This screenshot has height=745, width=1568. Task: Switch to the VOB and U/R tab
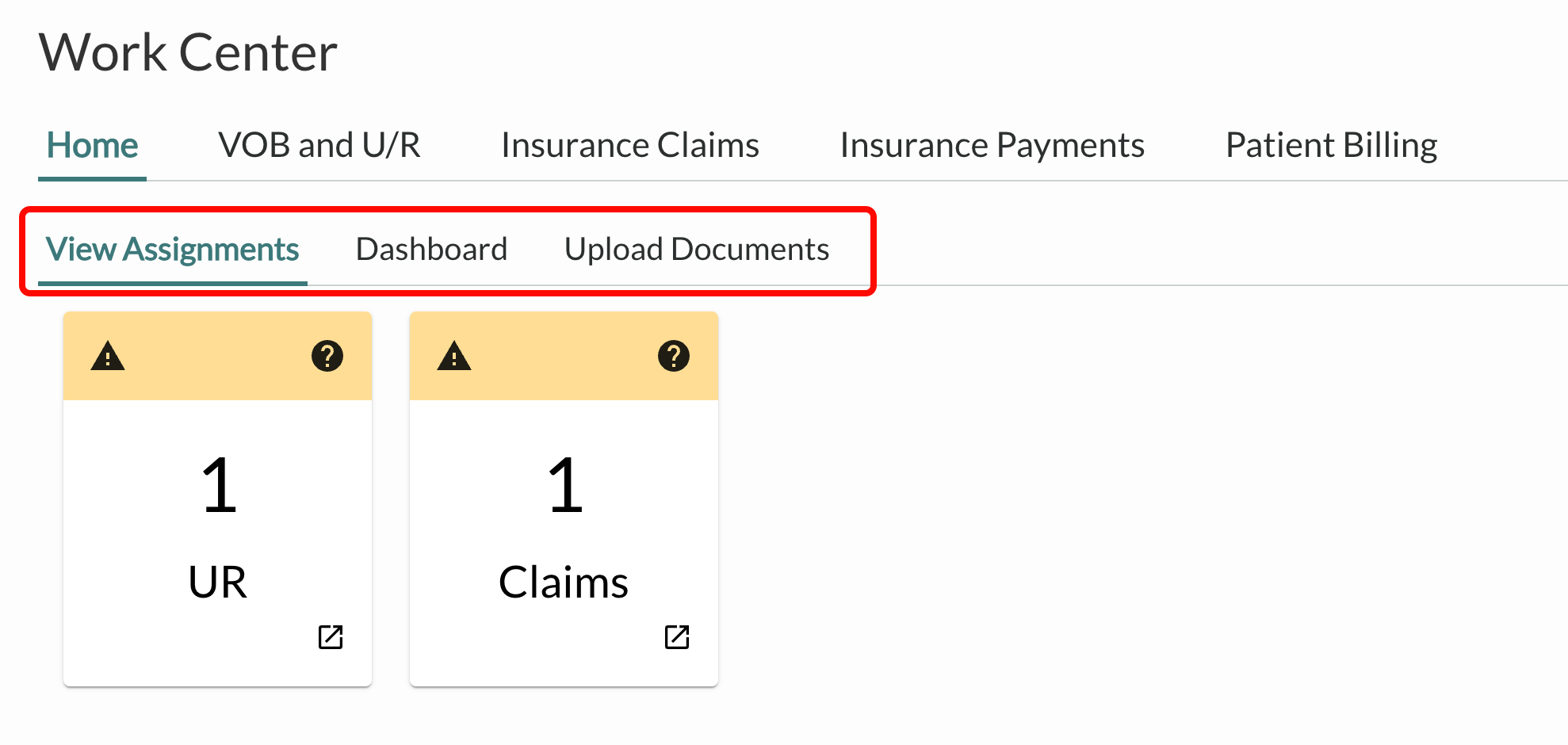(x=319, y=146)
